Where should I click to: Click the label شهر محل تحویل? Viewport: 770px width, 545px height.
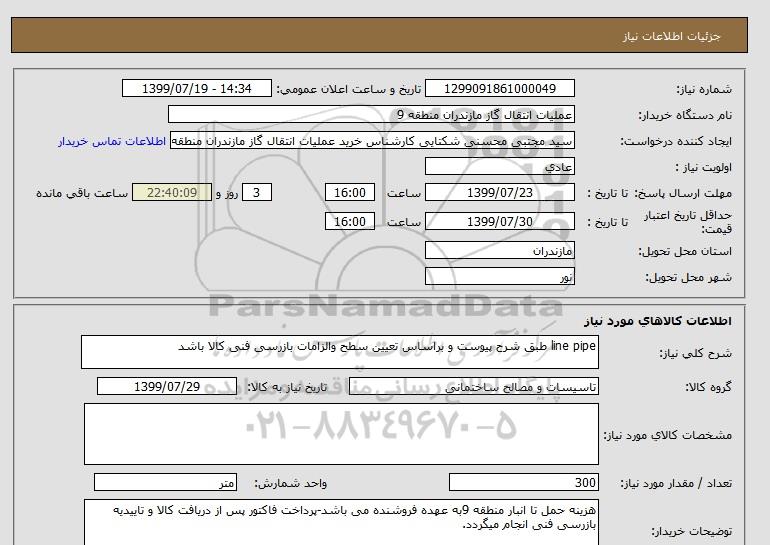point(688,277)
